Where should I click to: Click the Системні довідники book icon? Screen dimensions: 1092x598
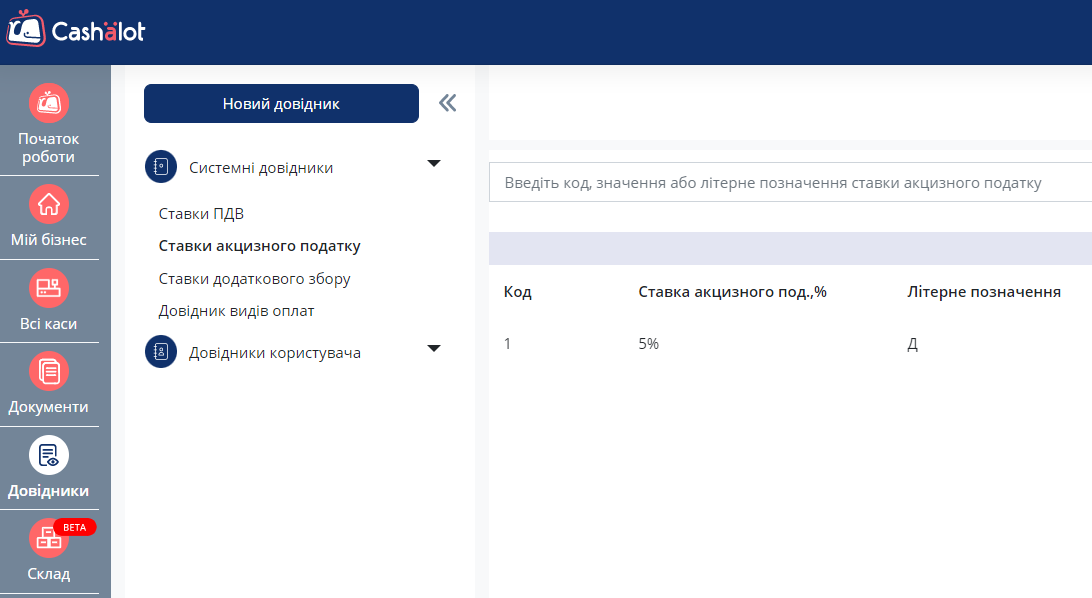[161, 168]
